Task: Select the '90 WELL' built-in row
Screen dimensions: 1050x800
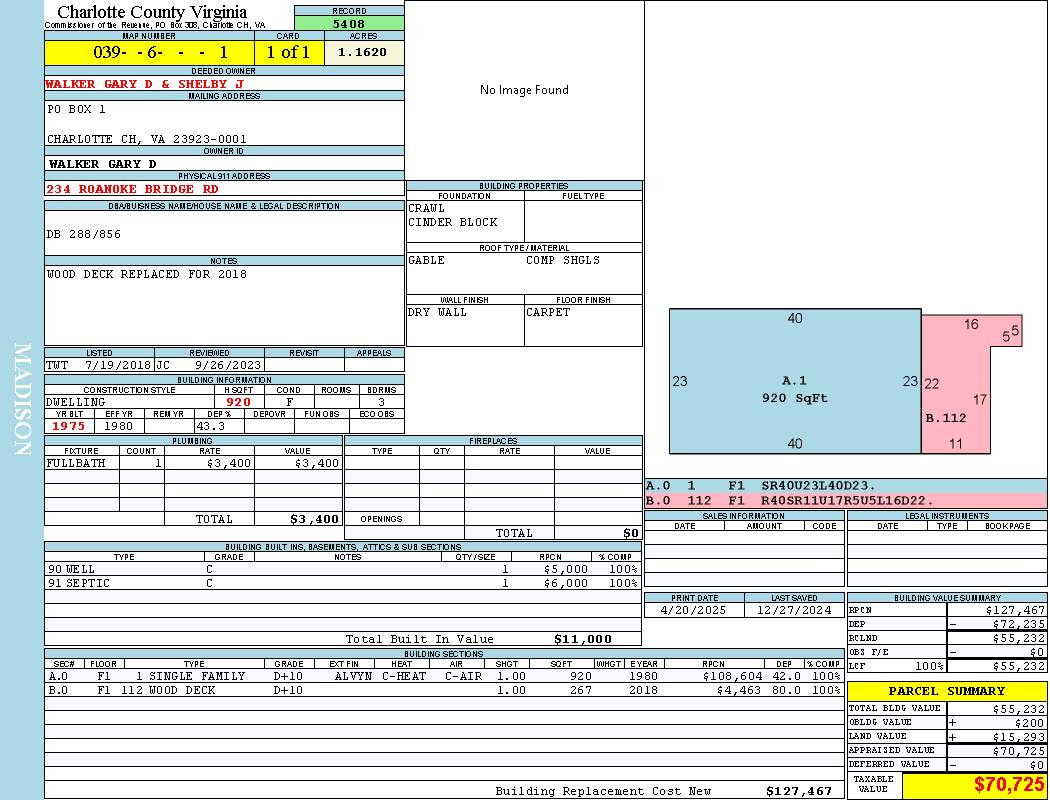Action: click(341, 569)
